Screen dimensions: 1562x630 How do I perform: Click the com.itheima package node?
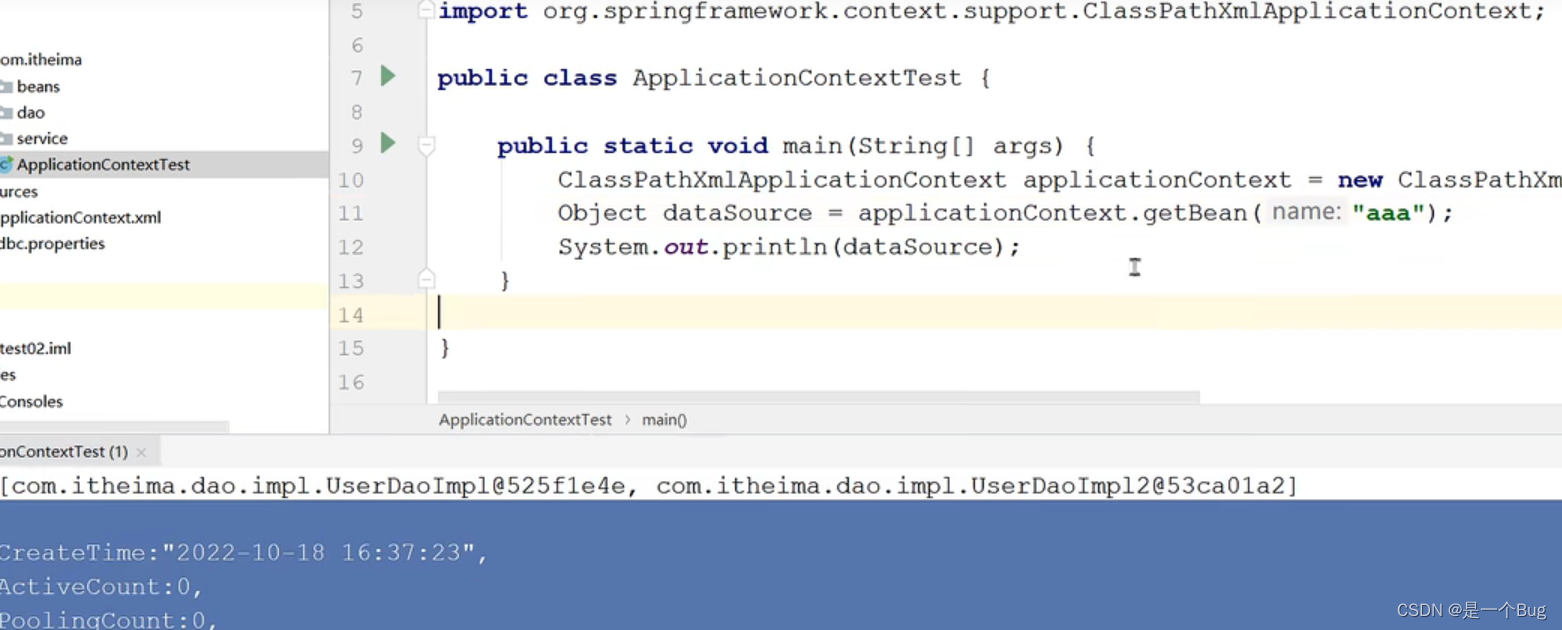pyautogui.click(x=41, y=59)
